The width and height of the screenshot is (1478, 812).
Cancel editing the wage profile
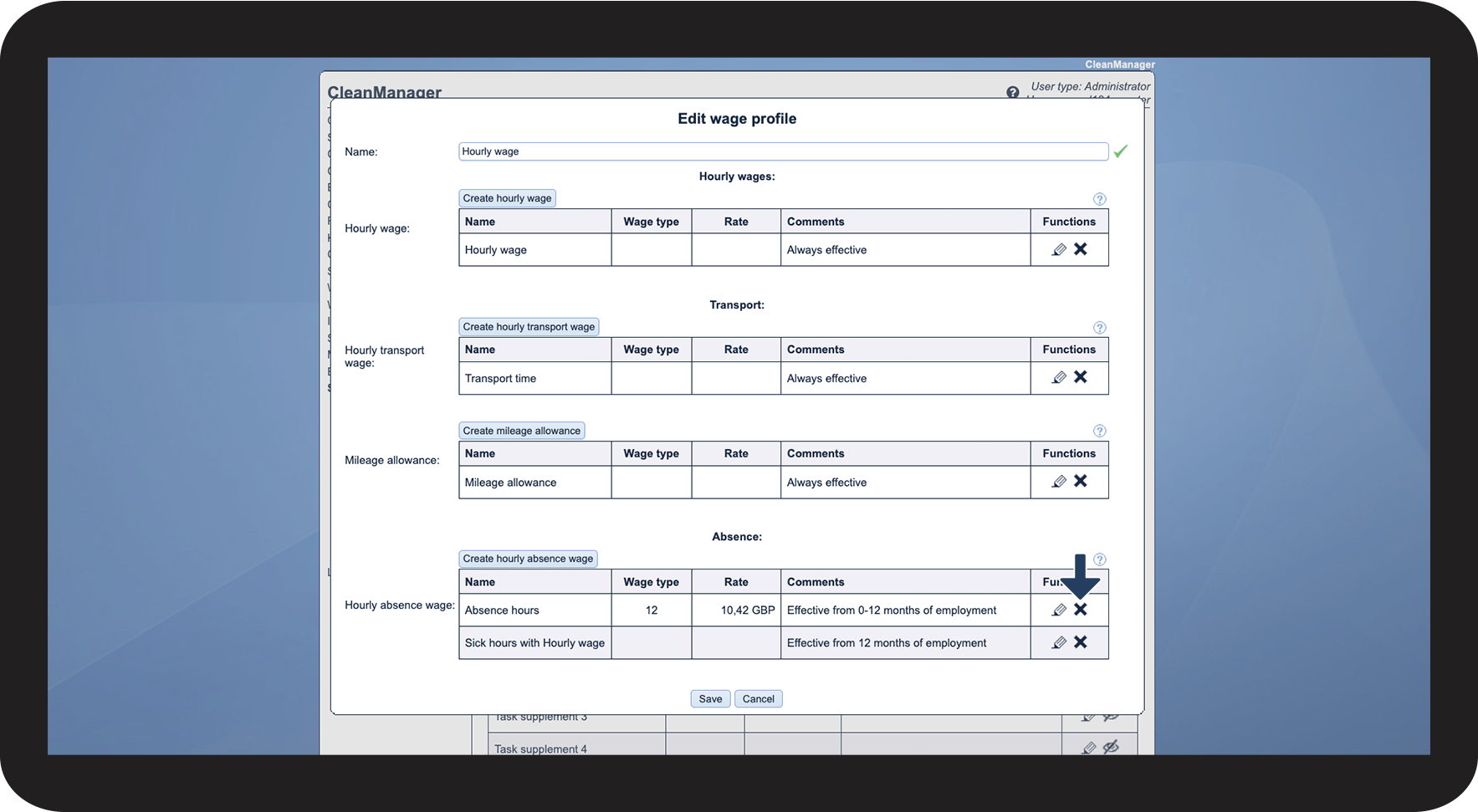(758, 699)
